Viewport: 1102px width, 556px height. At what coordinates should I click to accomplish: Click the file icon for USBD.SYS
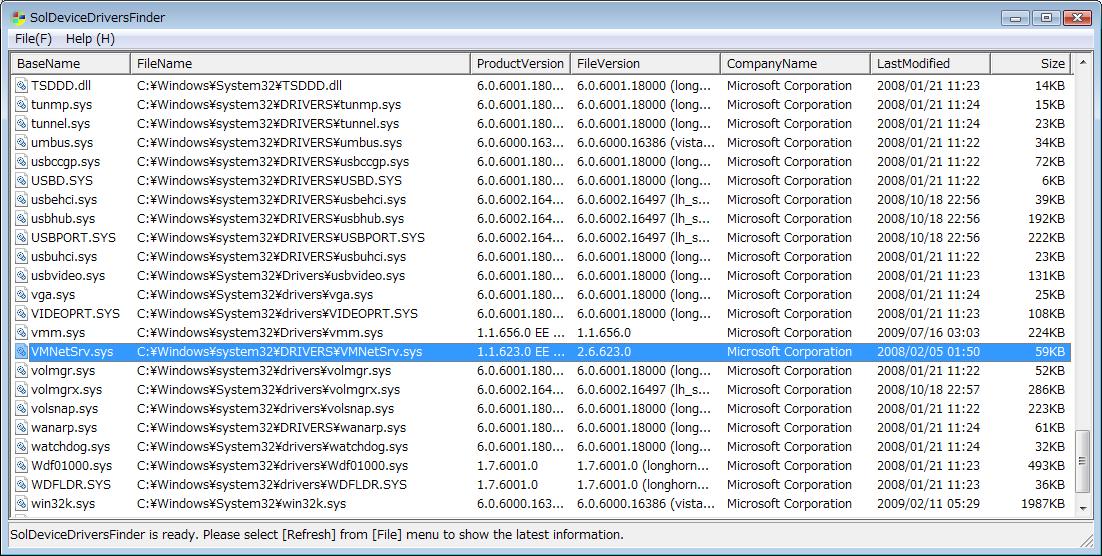(21, 181)
